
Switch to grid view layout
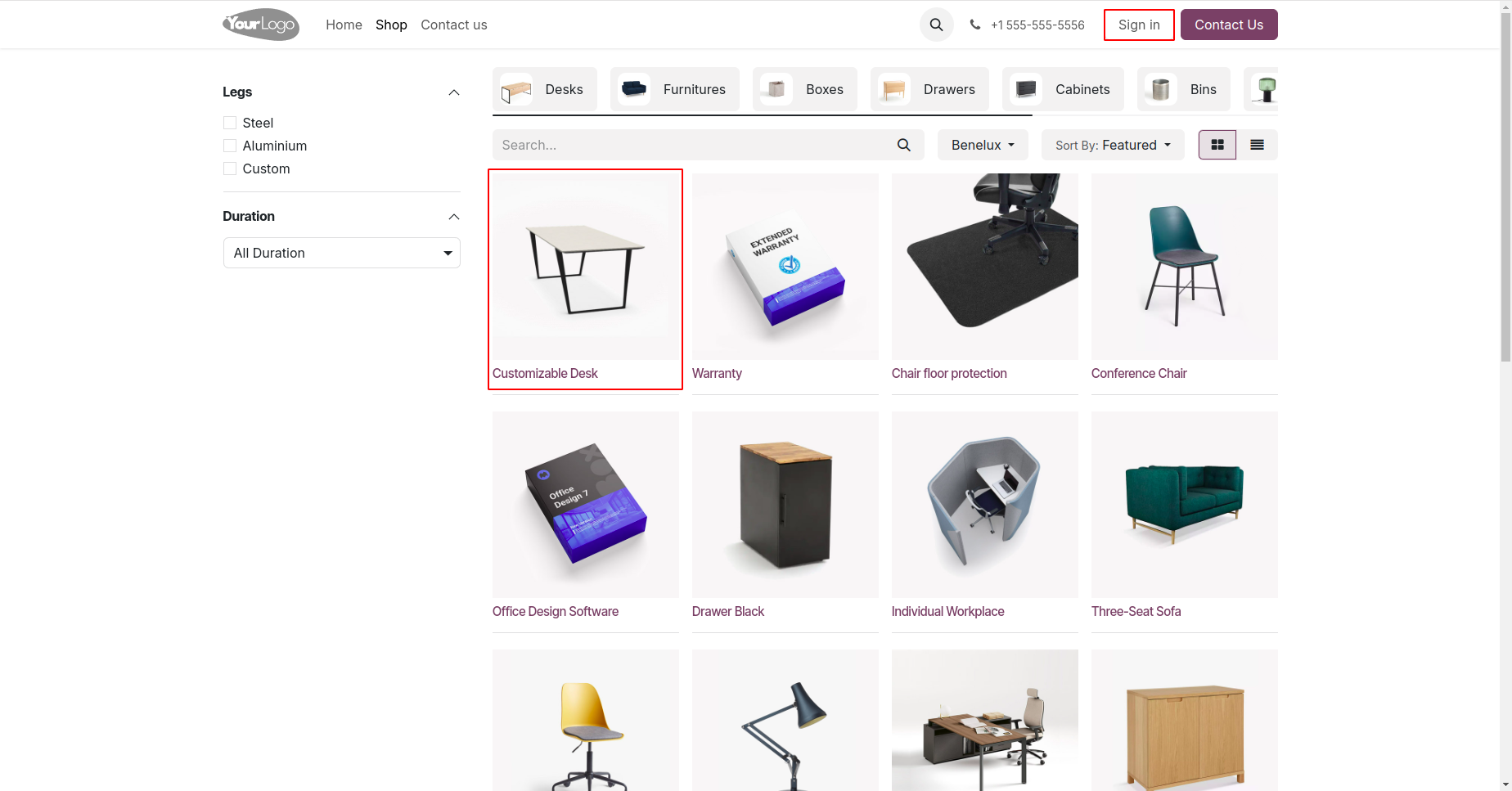(x=1217, y=145)
